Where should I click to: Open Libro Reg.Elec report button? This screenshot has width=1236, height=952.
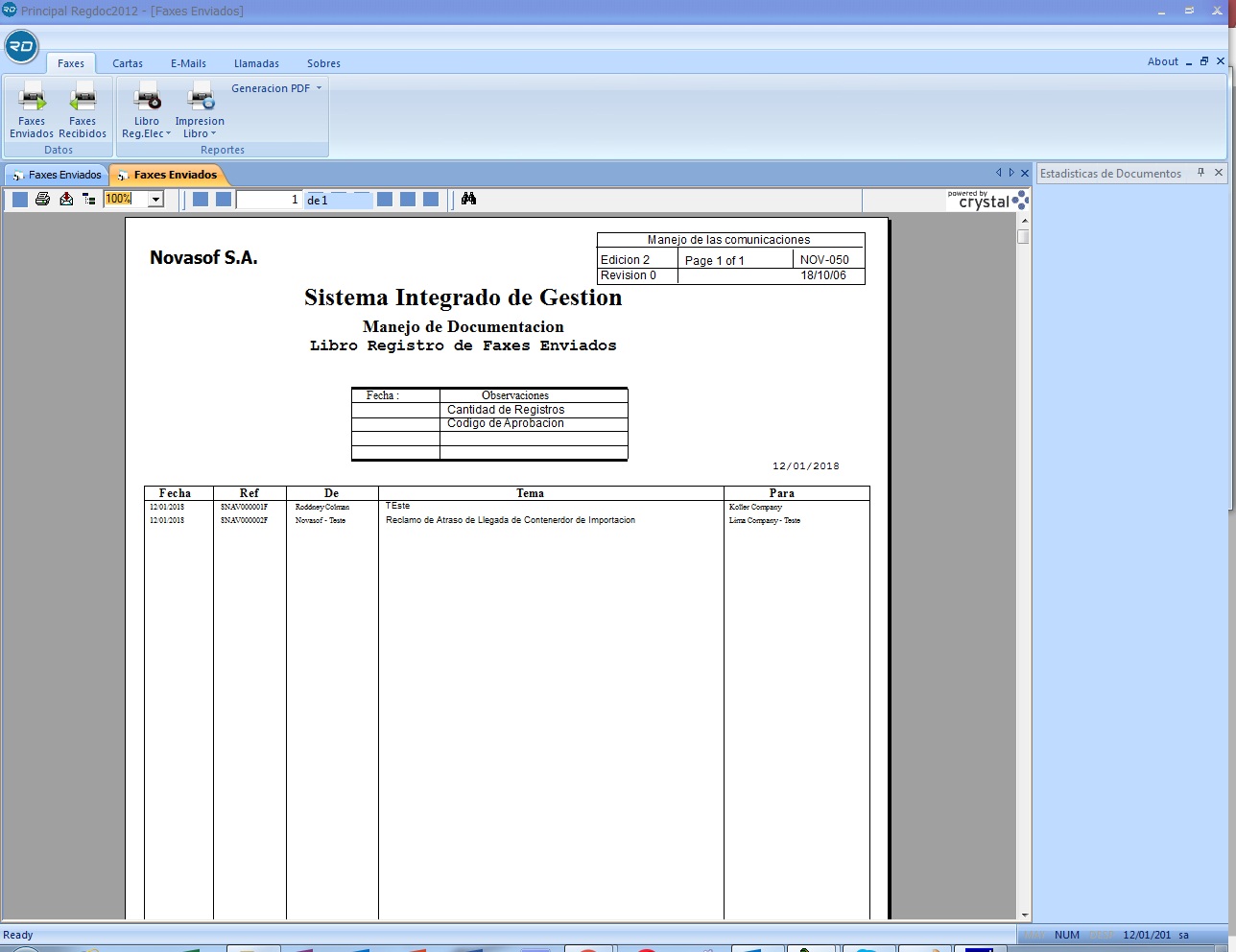point(147,110)
